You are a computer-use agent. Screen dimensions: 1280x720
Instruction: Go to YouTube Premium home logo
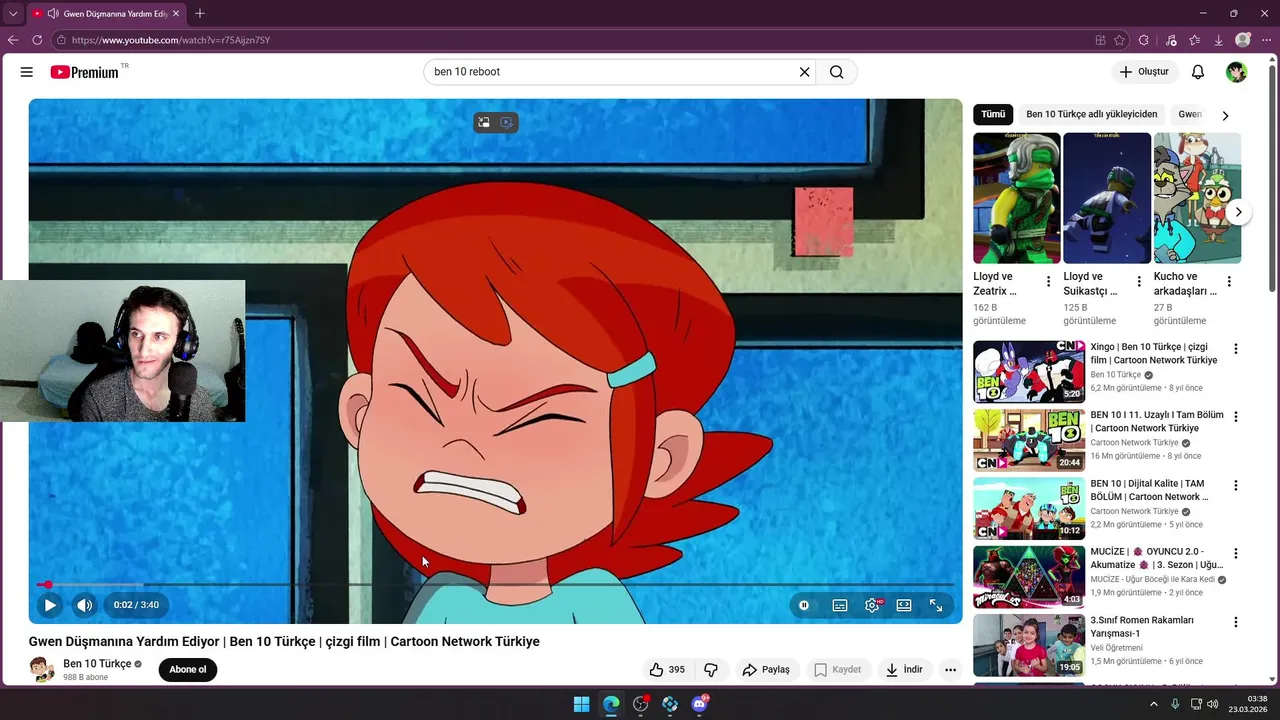(x=84, y=72)
